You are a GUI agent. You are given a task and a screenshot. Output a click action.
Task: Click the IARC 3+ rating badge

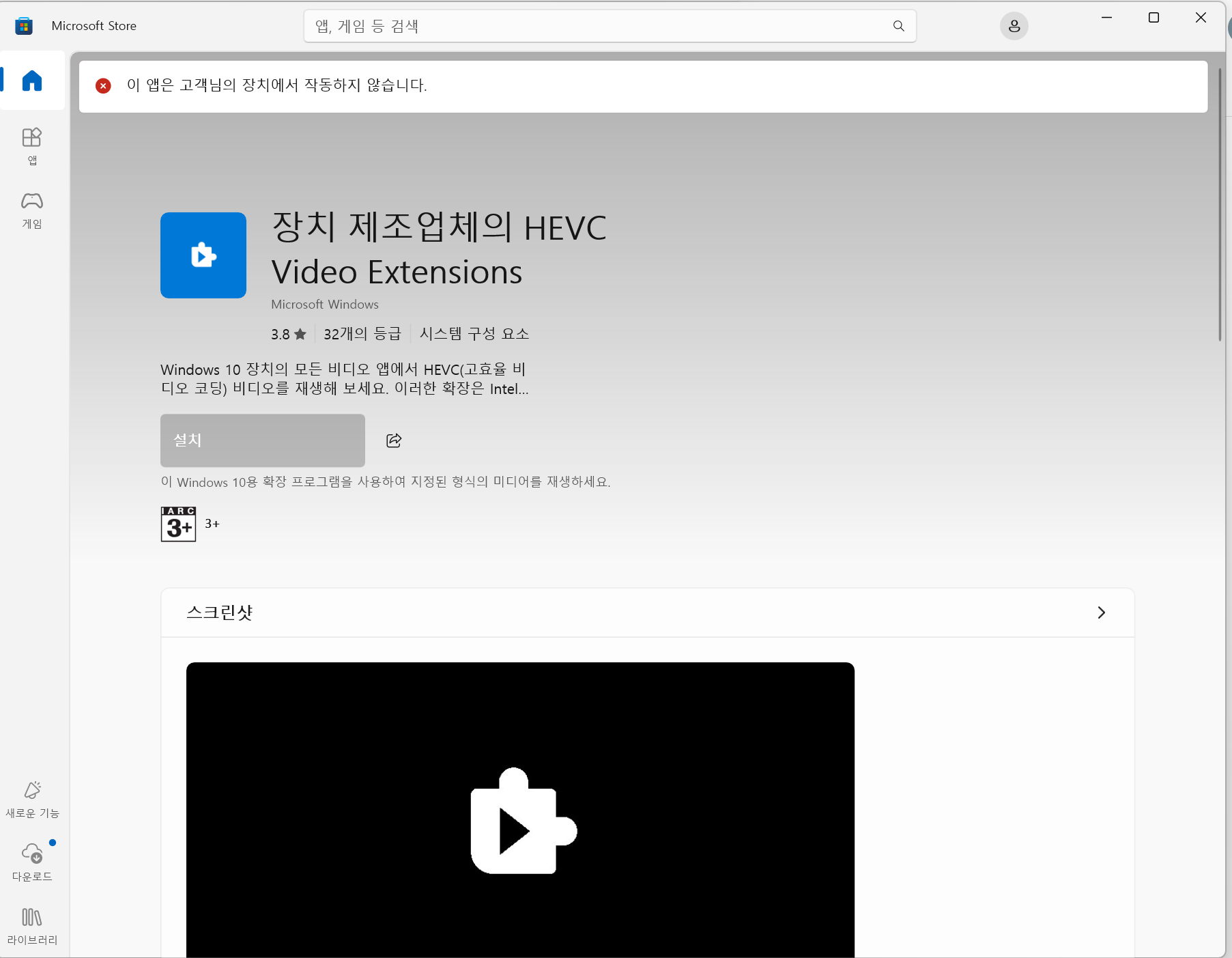click(178, 524)
